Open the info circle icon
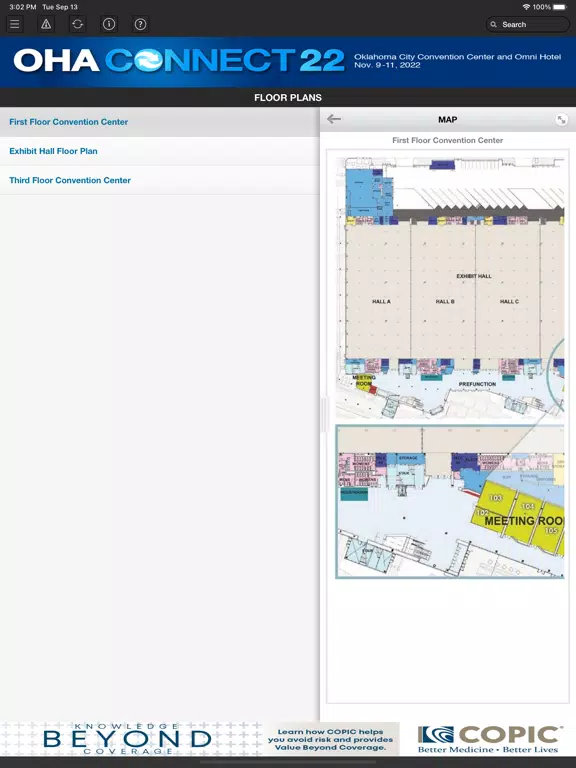 point(109,24)
